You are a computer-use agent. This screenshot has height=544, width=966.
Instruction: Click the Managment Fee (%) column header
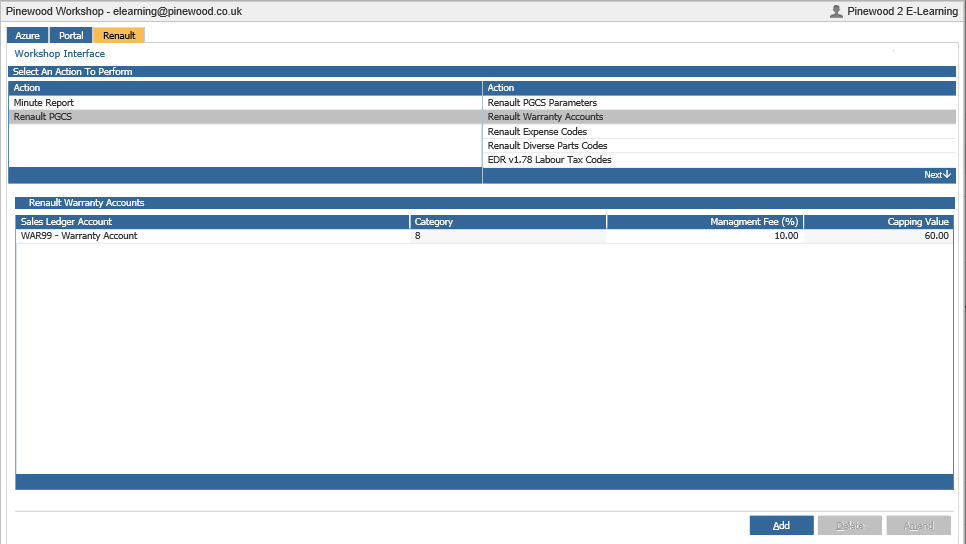pos(705,222)
